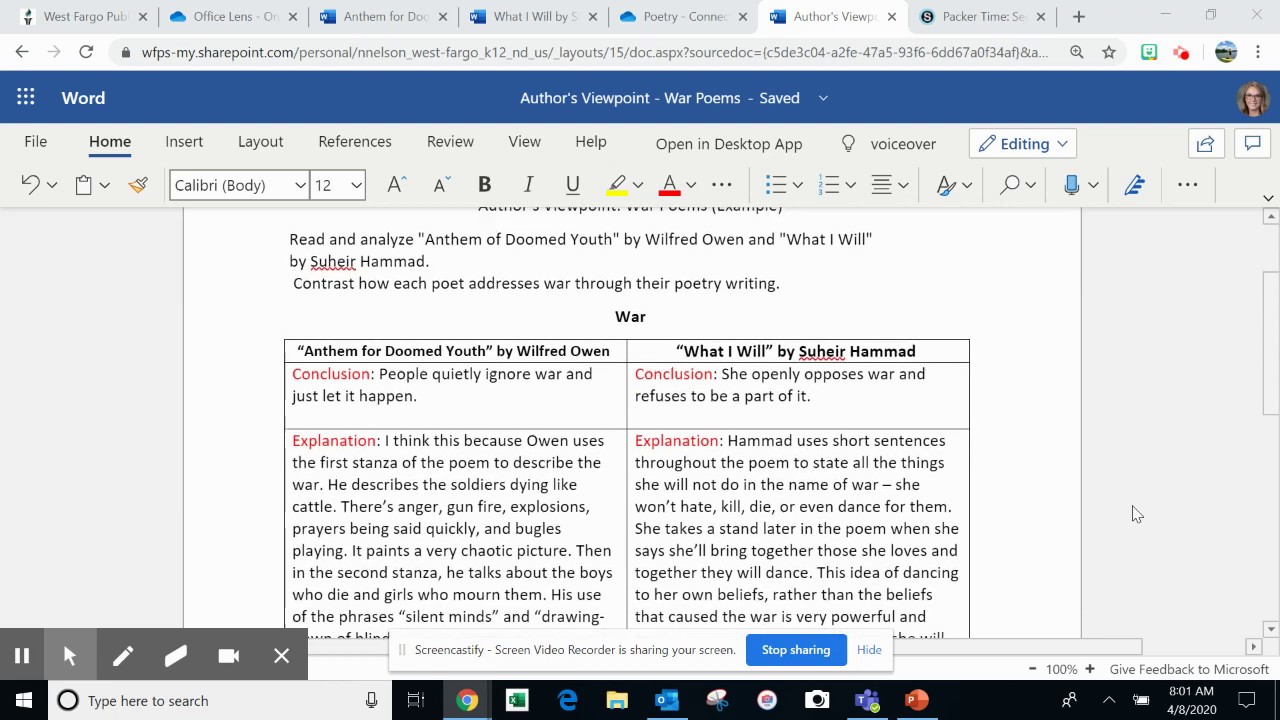Select the Screencastify mouse cursor tool
The height and width of the screenshot is (720, 1280).
click(x=70, y=656)
